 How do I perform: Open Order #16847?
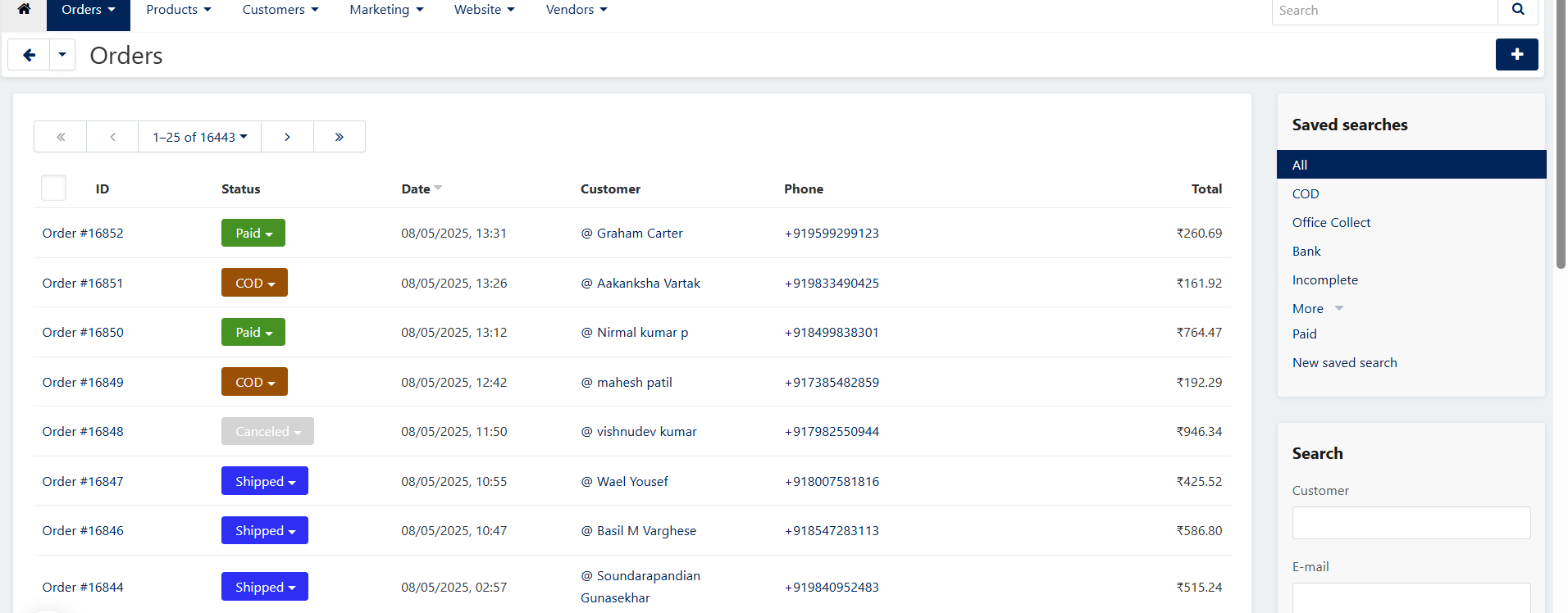(83, 481)
